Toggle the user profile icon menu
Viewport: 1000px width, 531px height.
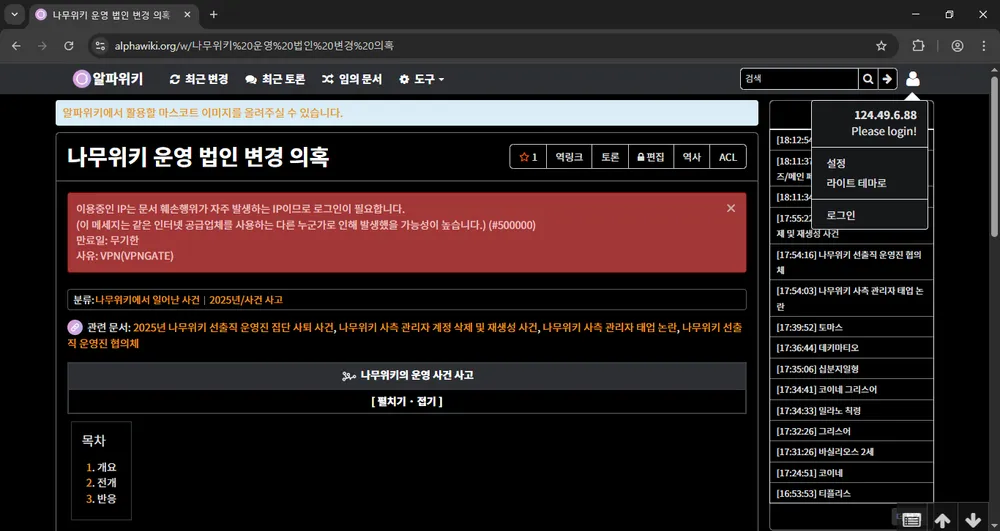click(913, 79)
